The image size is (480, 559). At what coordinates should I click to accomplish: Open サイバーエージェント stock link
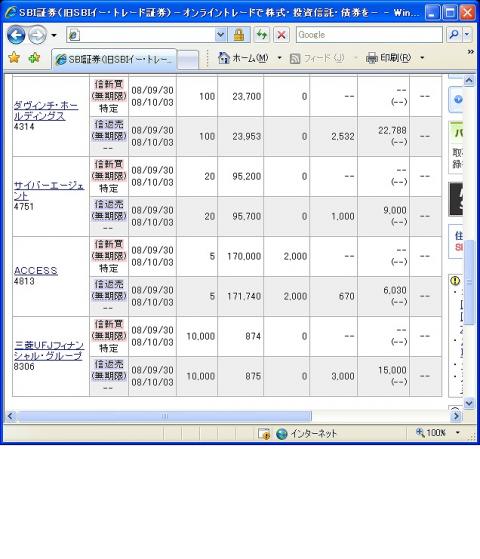coord(49,191)
